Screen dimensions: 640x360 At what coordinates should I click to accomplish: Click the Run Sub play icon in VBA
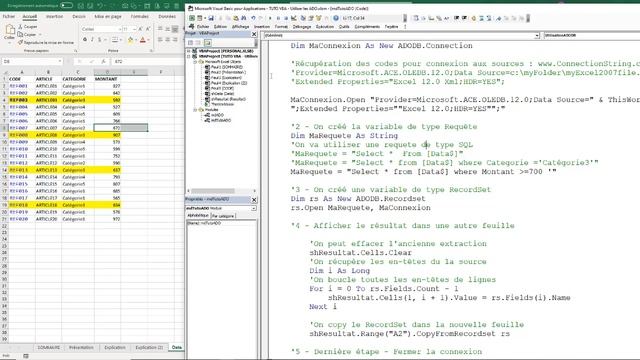pos(270,18)
